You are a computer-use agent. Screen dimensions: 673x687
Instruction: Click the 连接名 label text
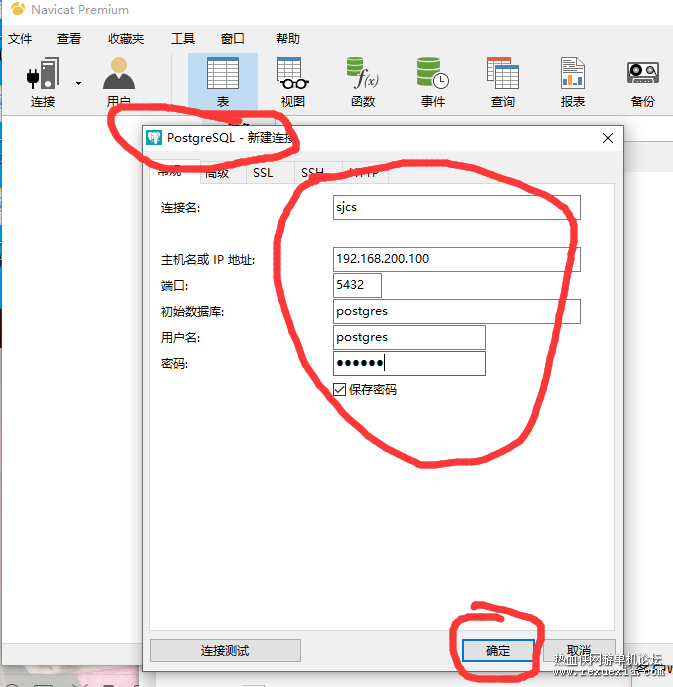(x=181, y=208)
